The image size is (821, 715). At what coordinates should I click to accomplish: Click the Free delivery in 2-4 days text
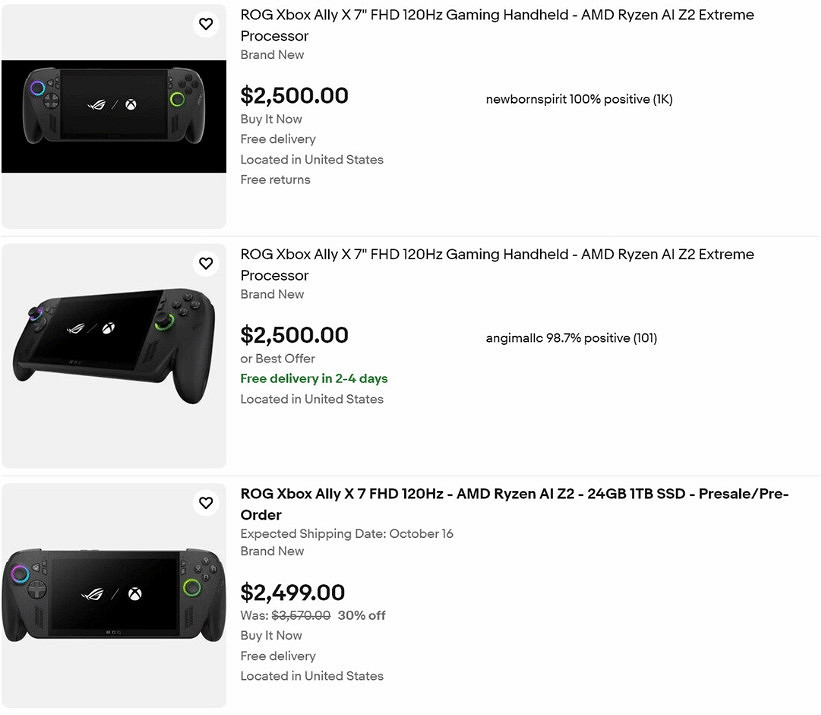click(314, 379)
